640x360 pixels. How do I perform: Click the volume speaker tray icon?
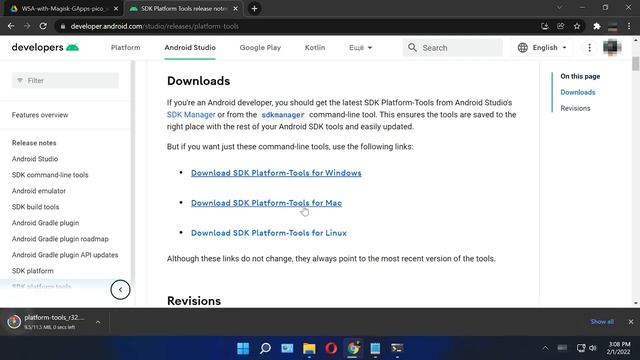pos(593,348)
